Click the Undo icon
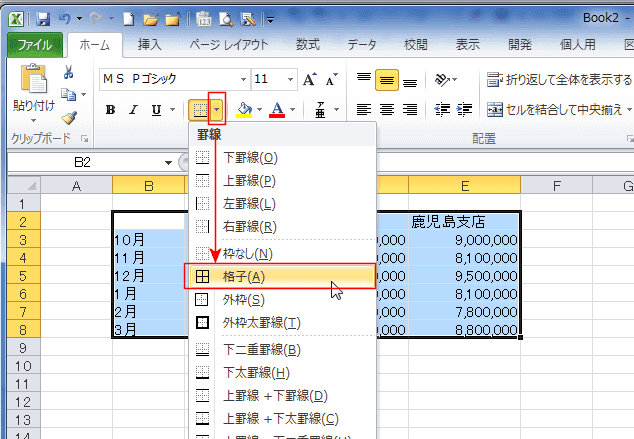 click(x=65, y=19)
